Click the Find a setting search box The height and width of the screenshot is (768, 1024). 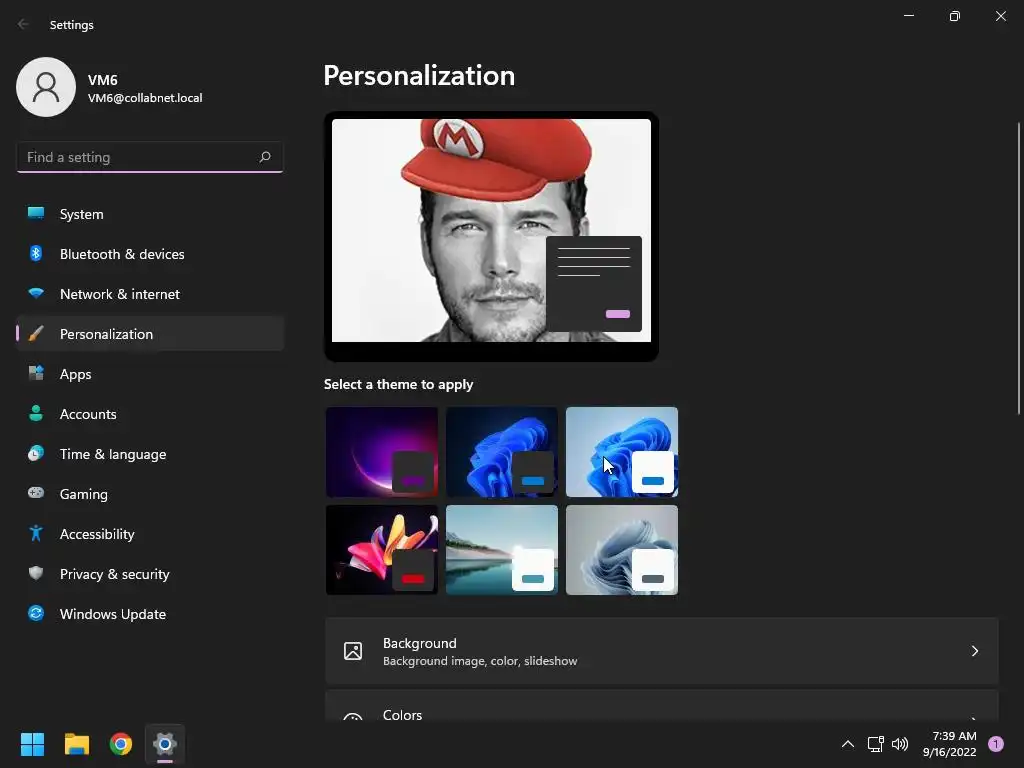pyautogui.click(x=150, y=157)
